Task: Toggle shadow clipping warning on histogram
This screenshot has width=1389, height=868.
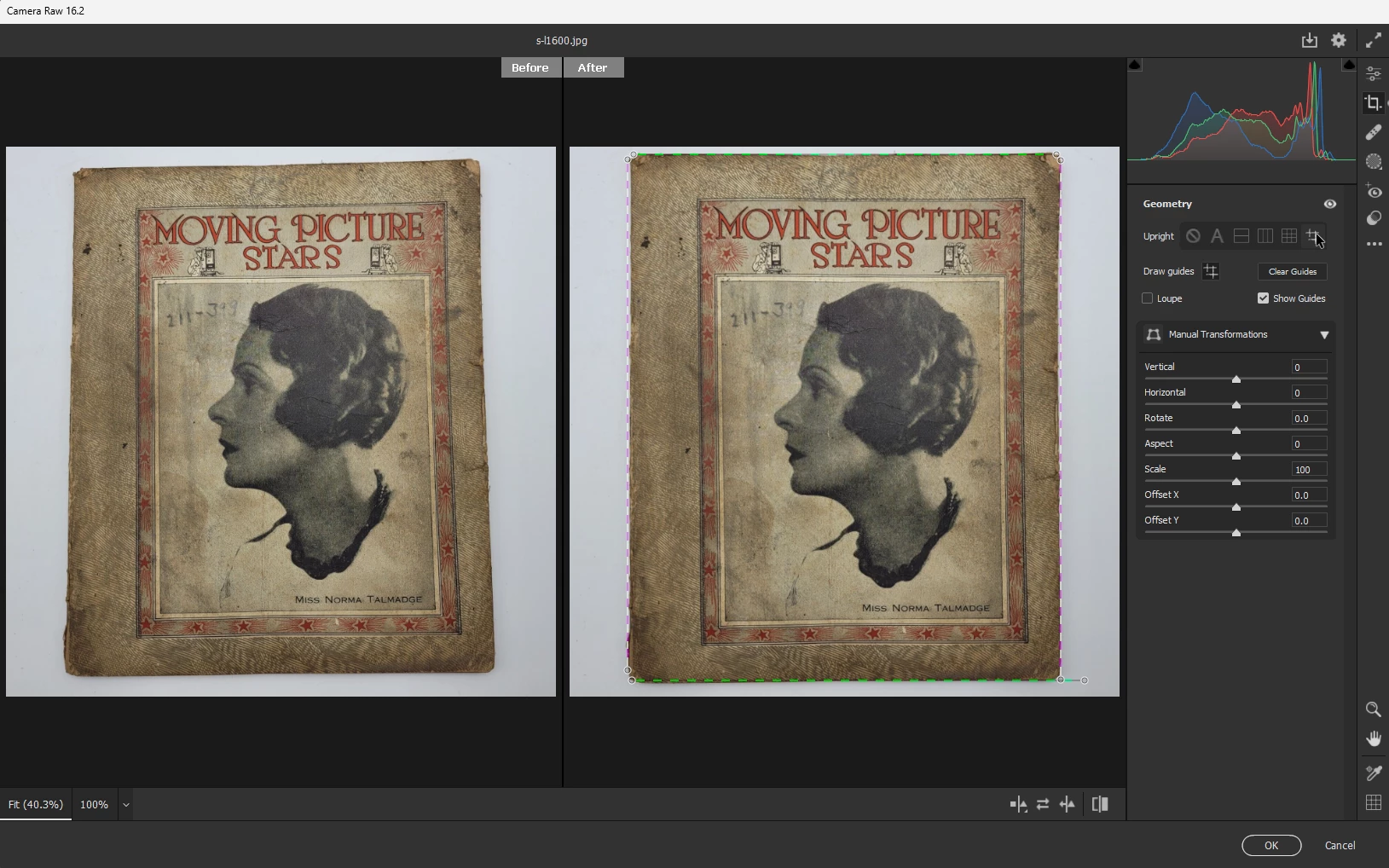Action: click(x=1135, y=65)
